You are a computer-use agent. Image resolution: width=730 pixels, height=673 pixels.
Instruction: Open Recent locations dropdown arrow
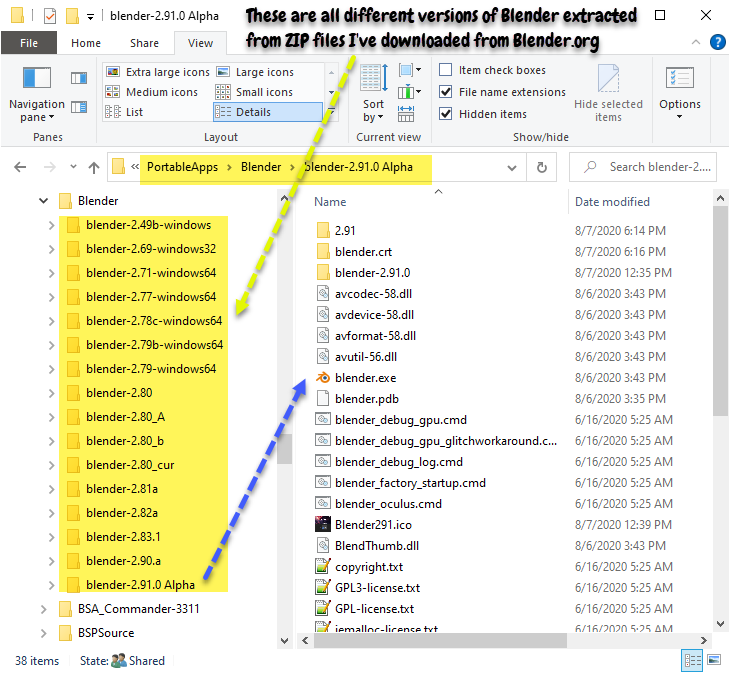73,167
